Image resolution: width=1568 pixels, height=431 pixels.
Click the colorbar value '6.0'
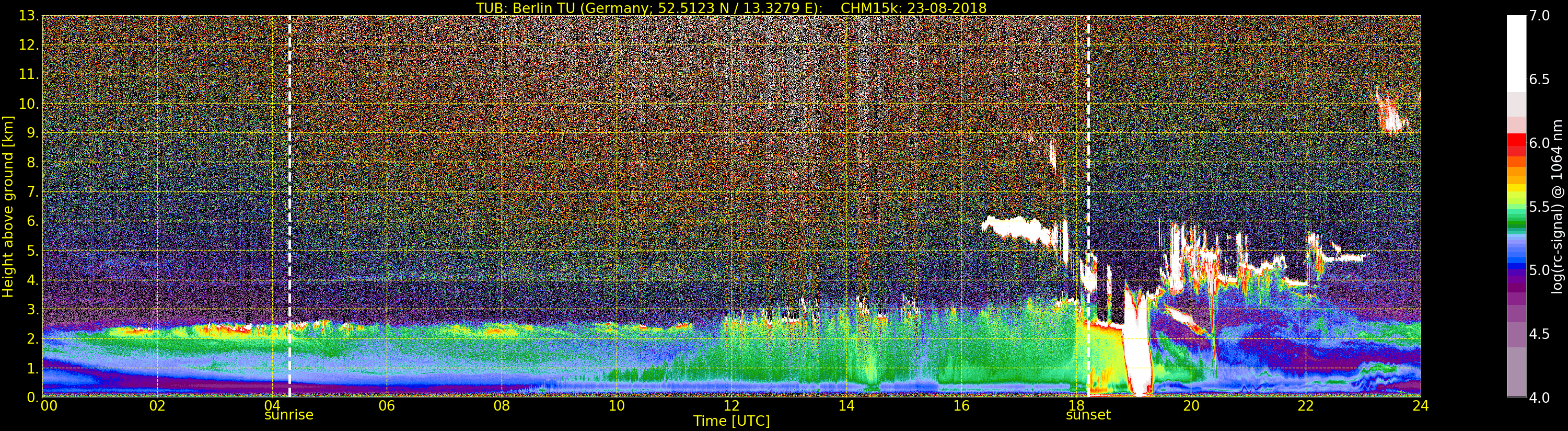coord(1539,143)
